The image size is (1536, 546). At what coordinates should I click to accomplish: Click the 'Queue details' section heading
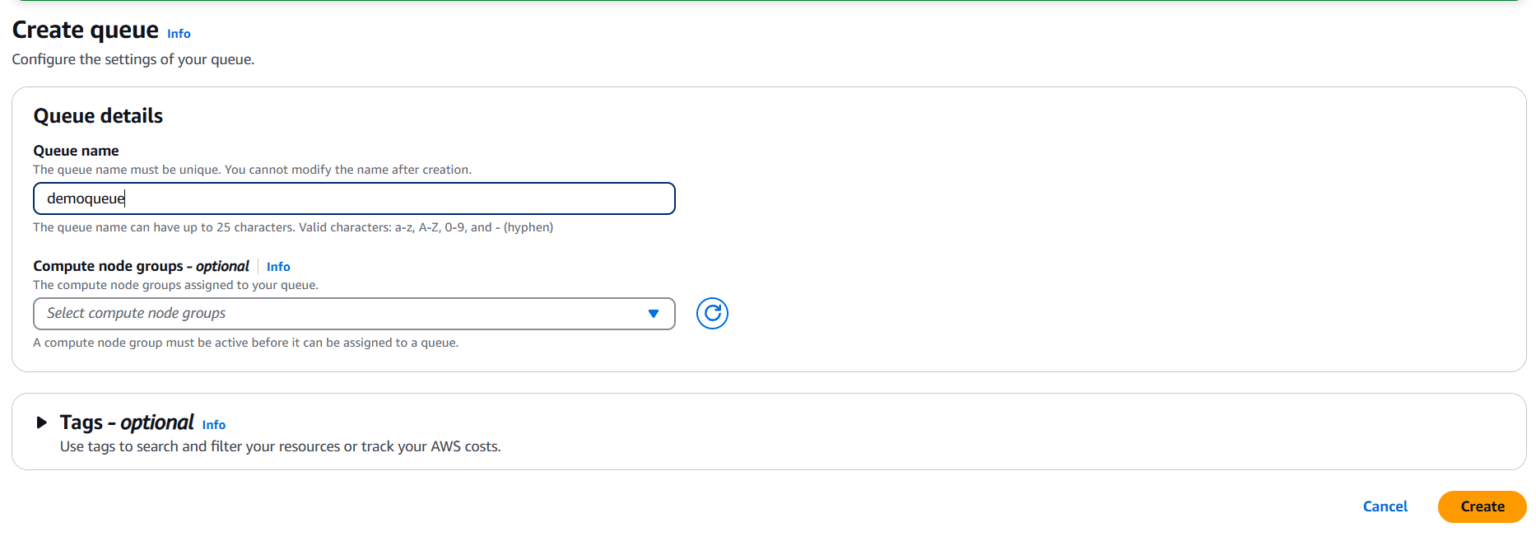98,116
